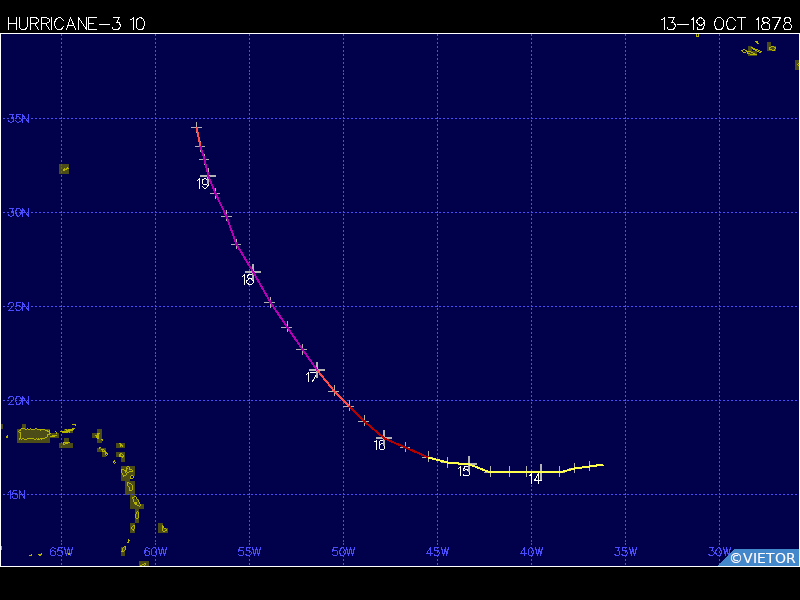The image size is (800, 600).
Task: Click the 25N latitude label
Action: click(x=18, y=306)
